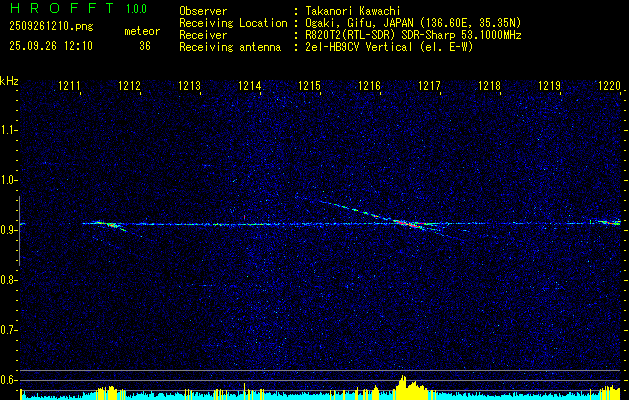Click the 2el-HB9CV Vertical antenna text

(389, 47)
